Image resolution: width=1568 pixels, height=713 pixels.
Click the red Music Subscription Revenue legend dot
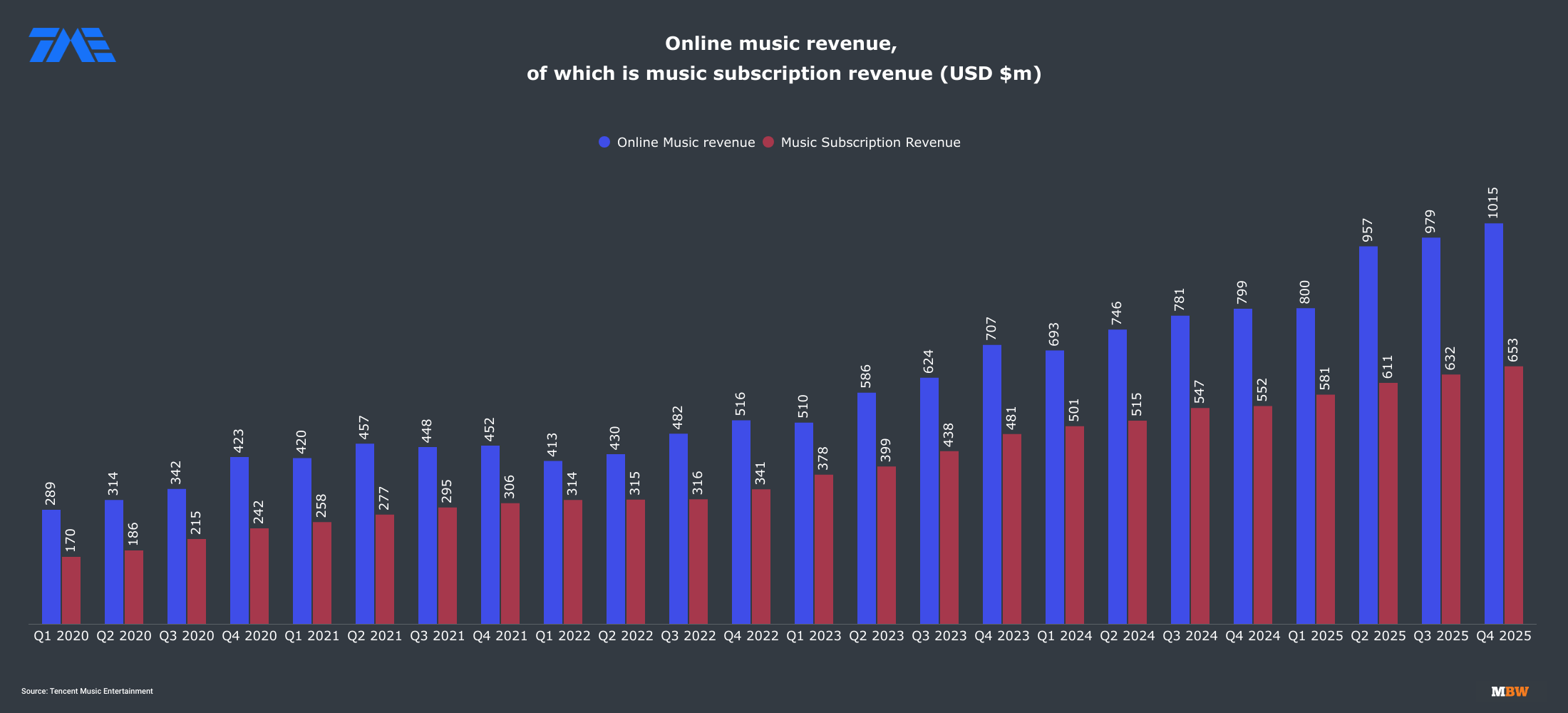pyautogui.click(x=768, y=142)
